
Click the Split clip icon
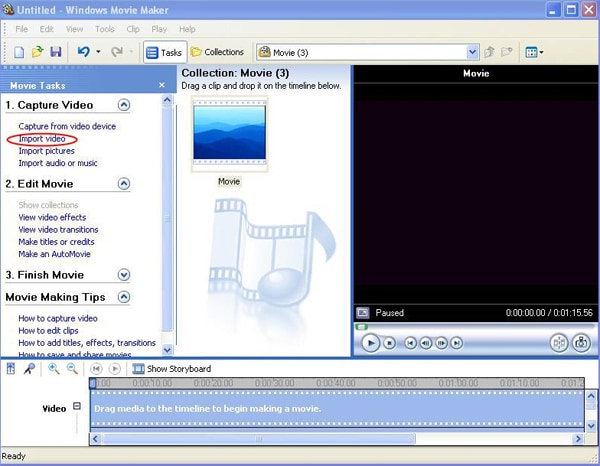[559, 343]
